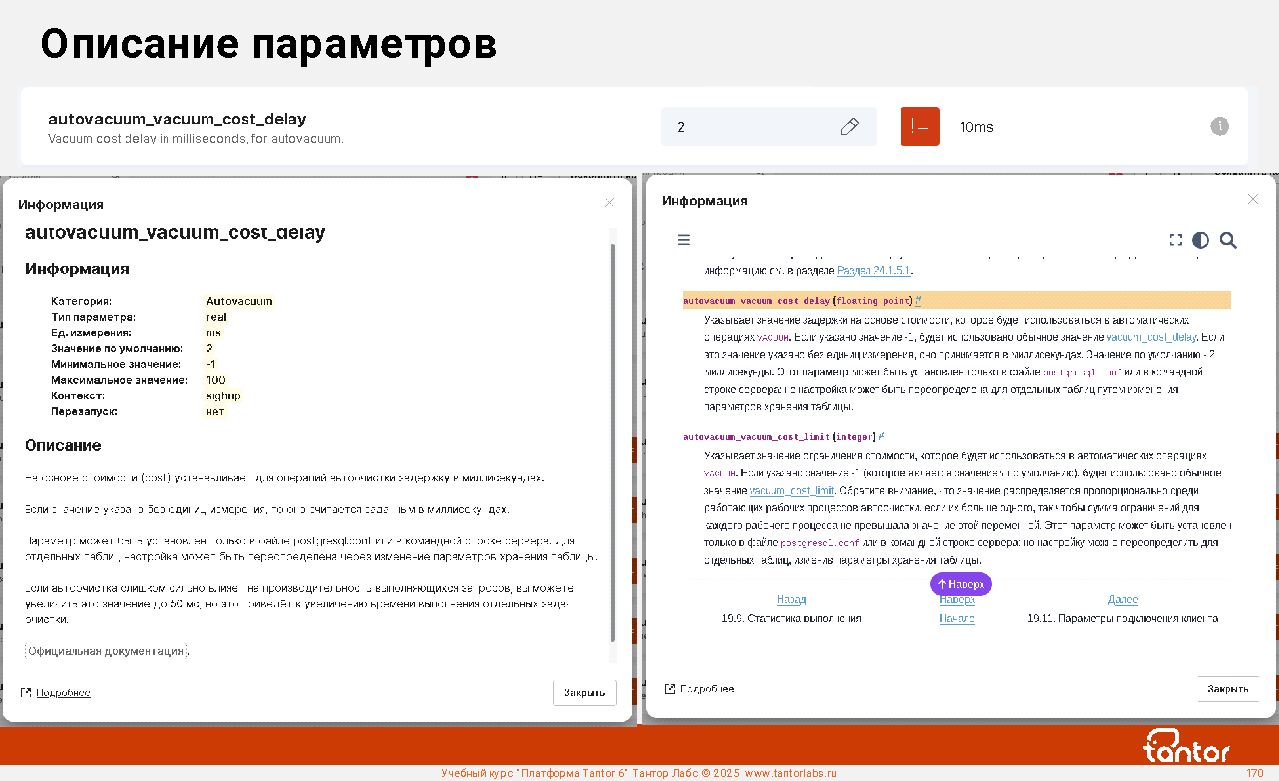Close the right Информация dialog with X
This screenshot has width=1279, height=781.
click(x=1253, y=199)
